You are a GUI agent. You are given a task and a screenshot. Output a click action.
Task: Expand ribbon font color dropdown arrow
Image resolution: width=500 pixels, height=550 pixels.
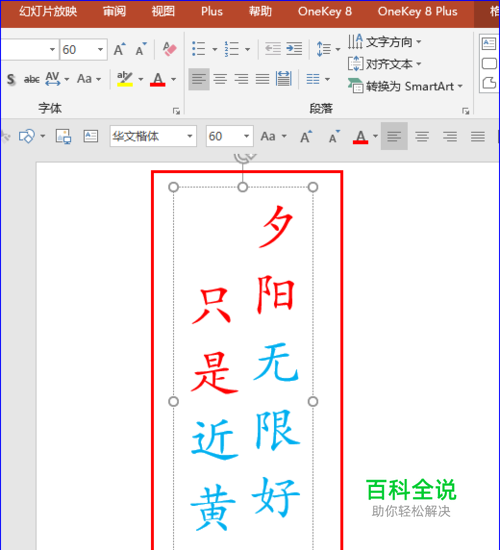click(174, 79)
